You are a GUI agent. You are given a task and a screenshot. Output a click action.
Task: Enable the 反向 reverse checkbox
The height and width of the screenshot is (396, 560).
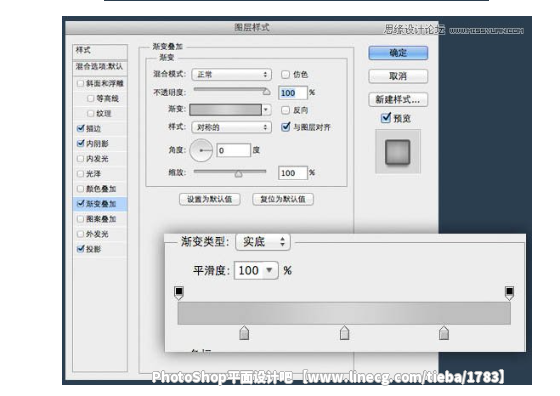(285, 110)
